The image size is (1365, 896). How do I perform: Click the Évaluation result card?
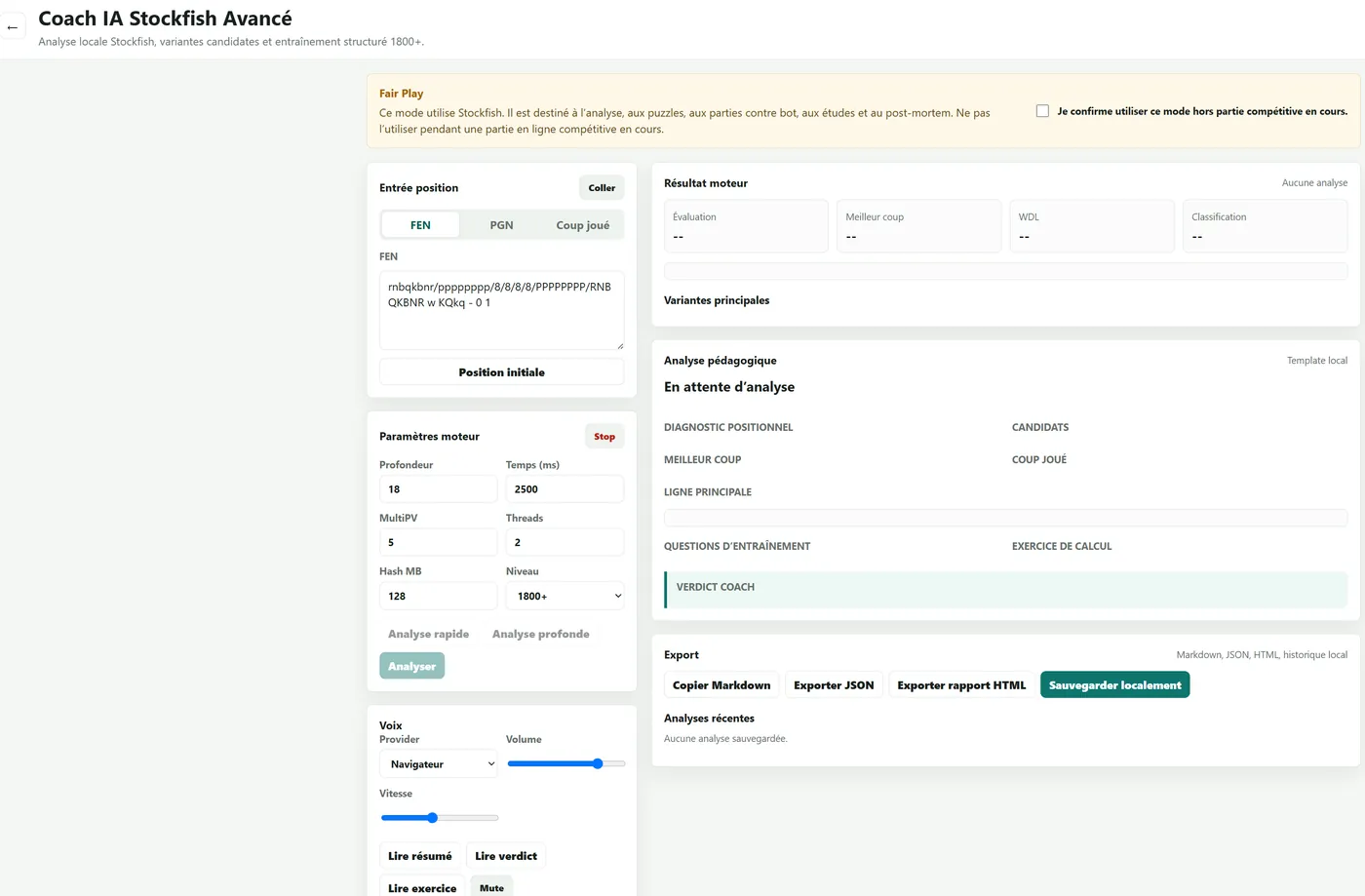(x=746, y=226)
